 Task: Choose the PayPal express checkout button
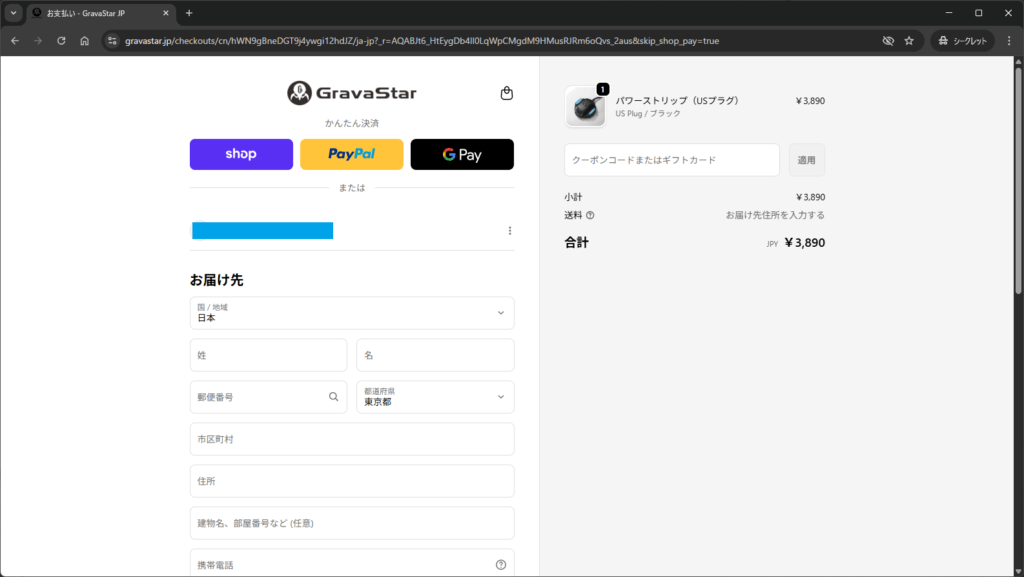(x=352, y=154)
